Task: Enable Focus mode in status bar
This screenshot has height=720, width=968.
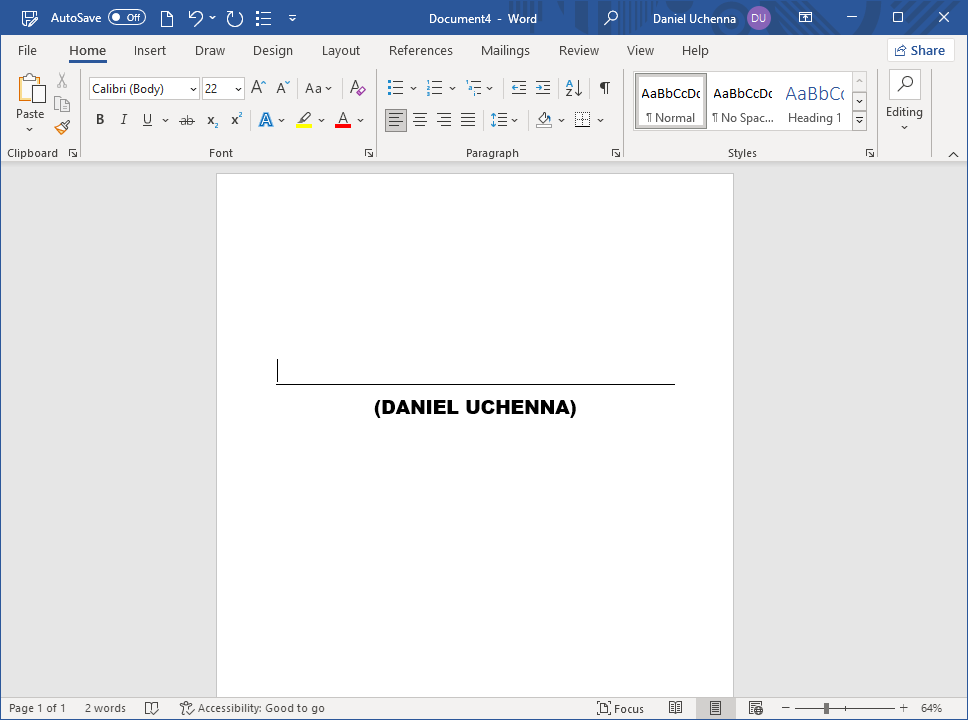Action: click(x=620, y=708)
